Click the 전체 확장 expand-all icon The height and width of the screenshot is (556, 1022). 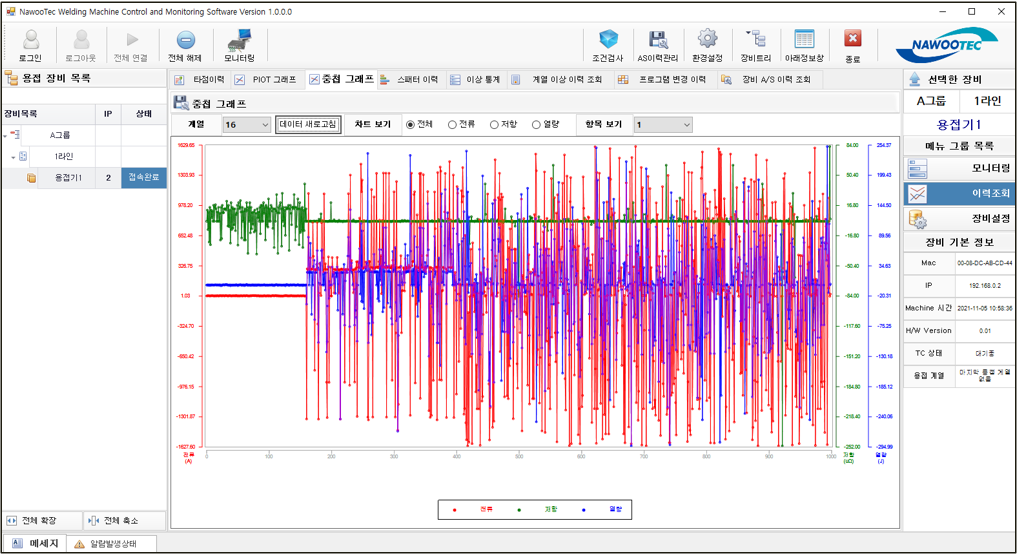click(12, 521)
